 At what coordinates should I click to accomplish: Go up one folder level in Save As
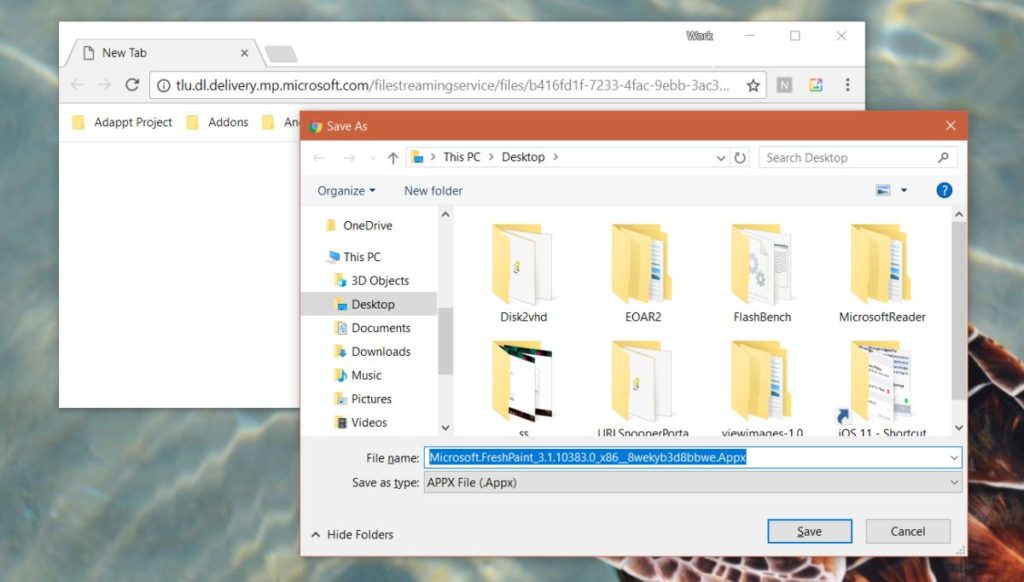[x=390, y=157]
